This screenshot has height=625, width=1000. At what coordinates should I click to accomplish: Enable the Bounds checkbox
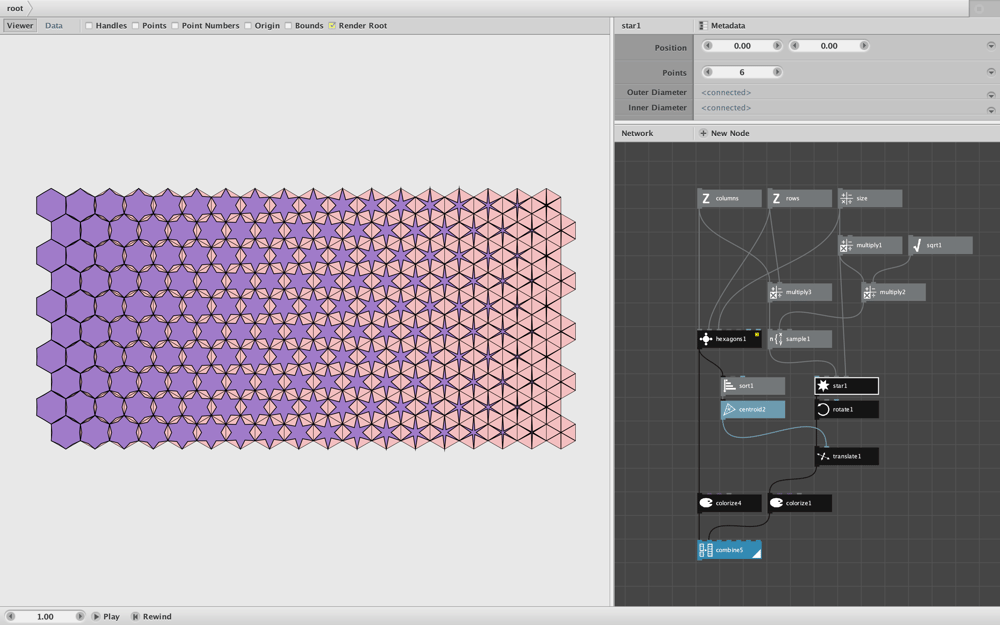288,26
